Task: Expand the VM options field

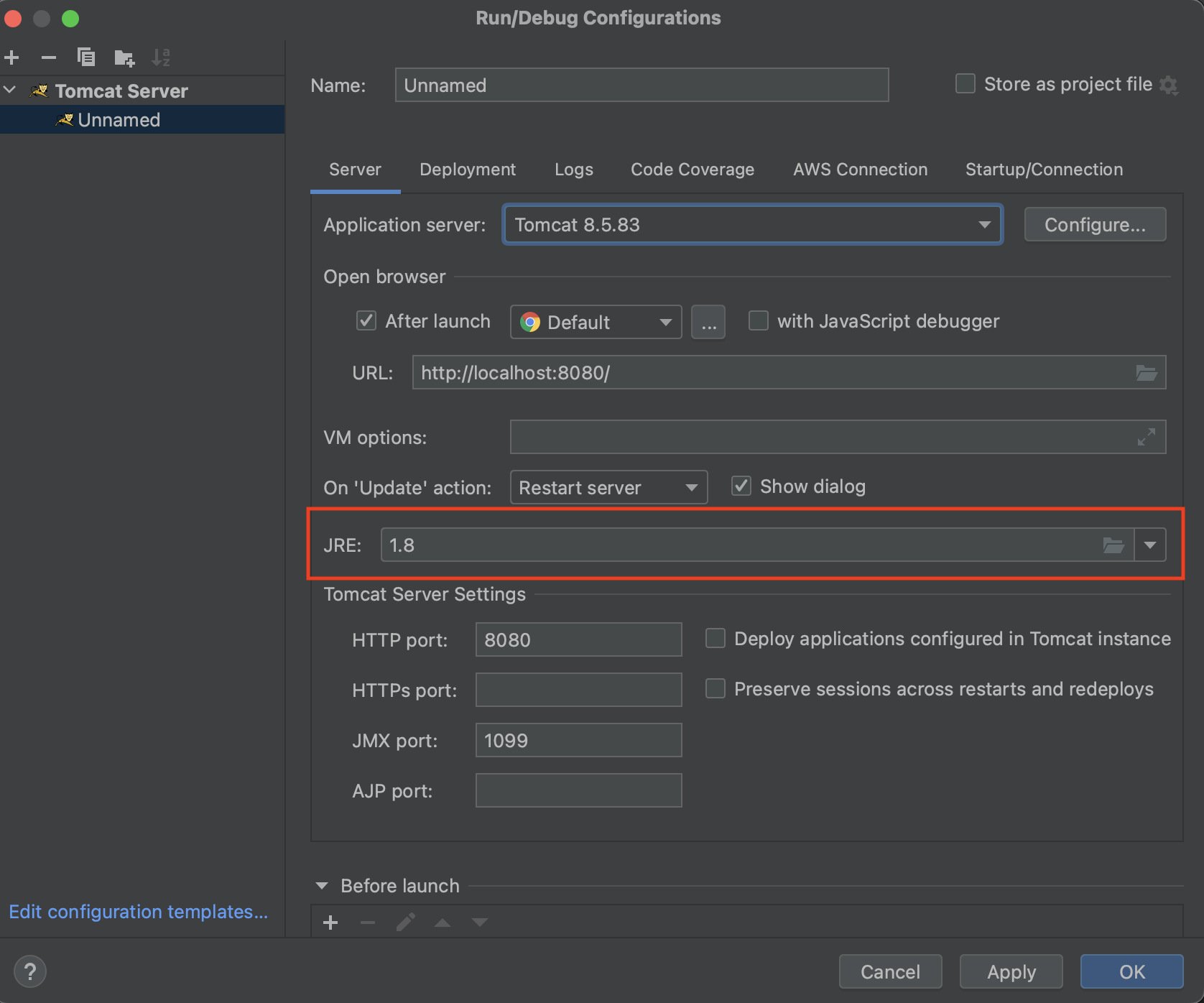Action: 1147,437
